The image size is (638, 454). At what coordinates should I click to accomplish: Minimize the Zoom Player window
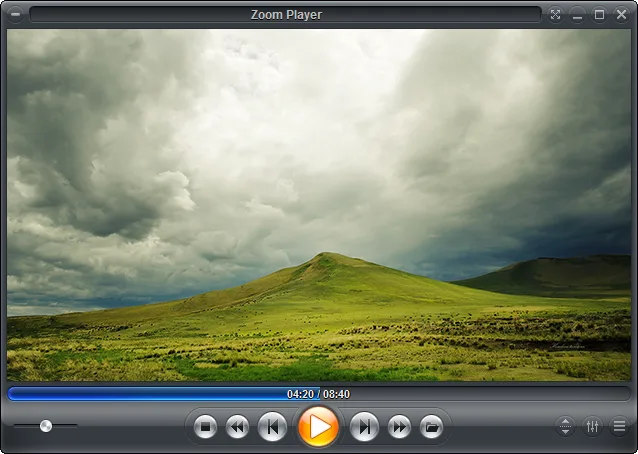pos(577,15)
